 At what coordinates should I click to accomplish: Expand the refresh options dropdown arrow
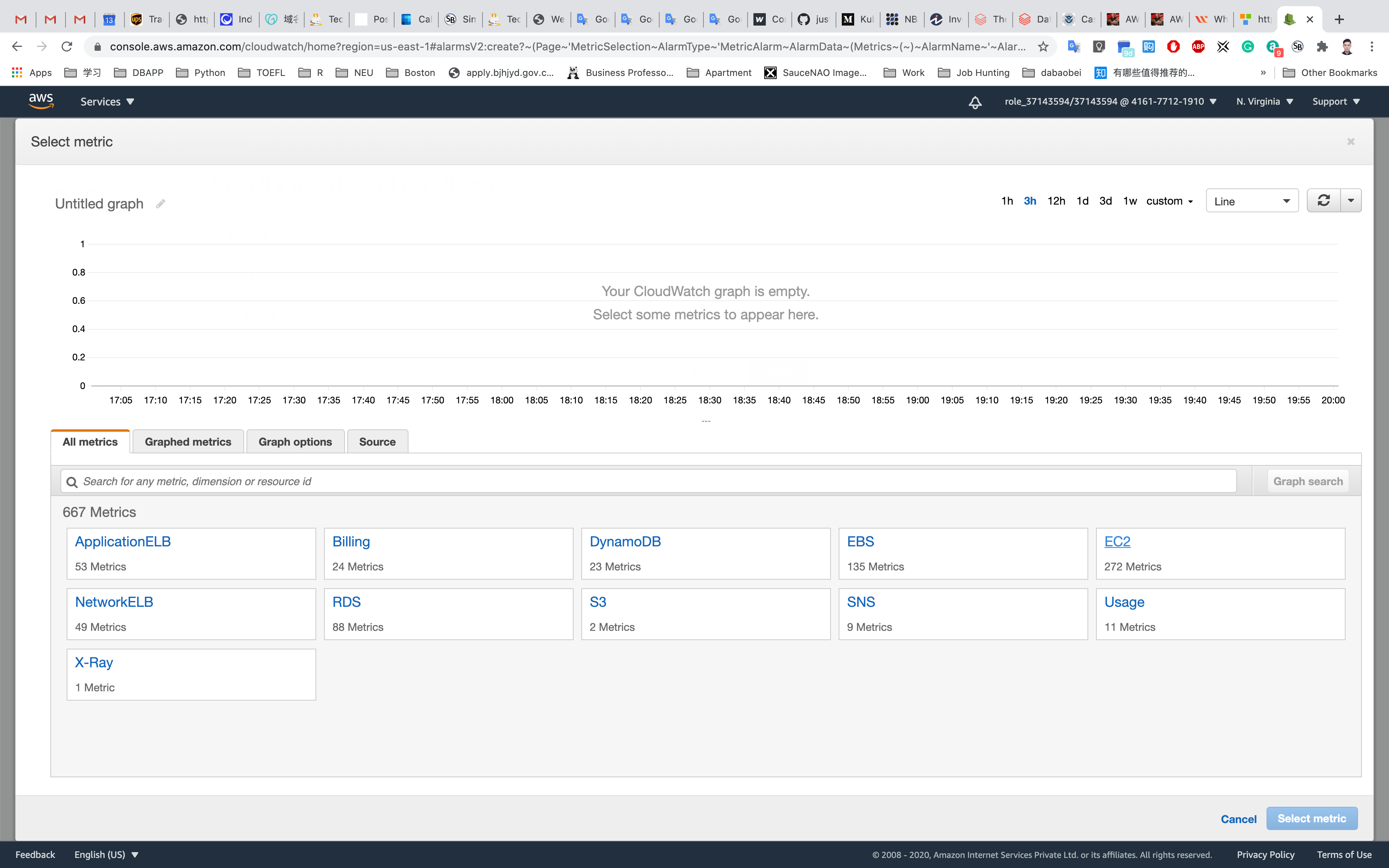(1351, 200)
